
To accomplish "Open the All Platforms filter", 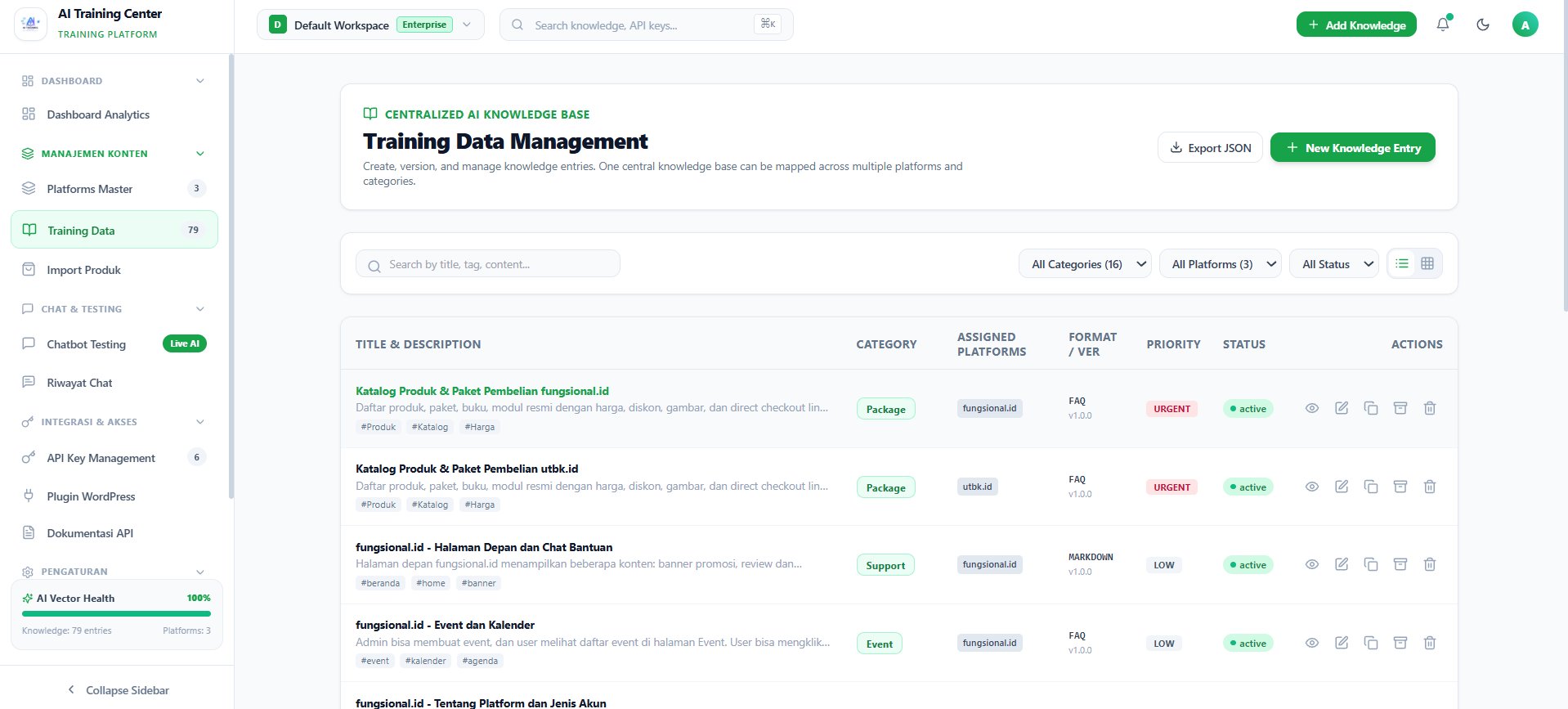I will (x=1220, y=264).
